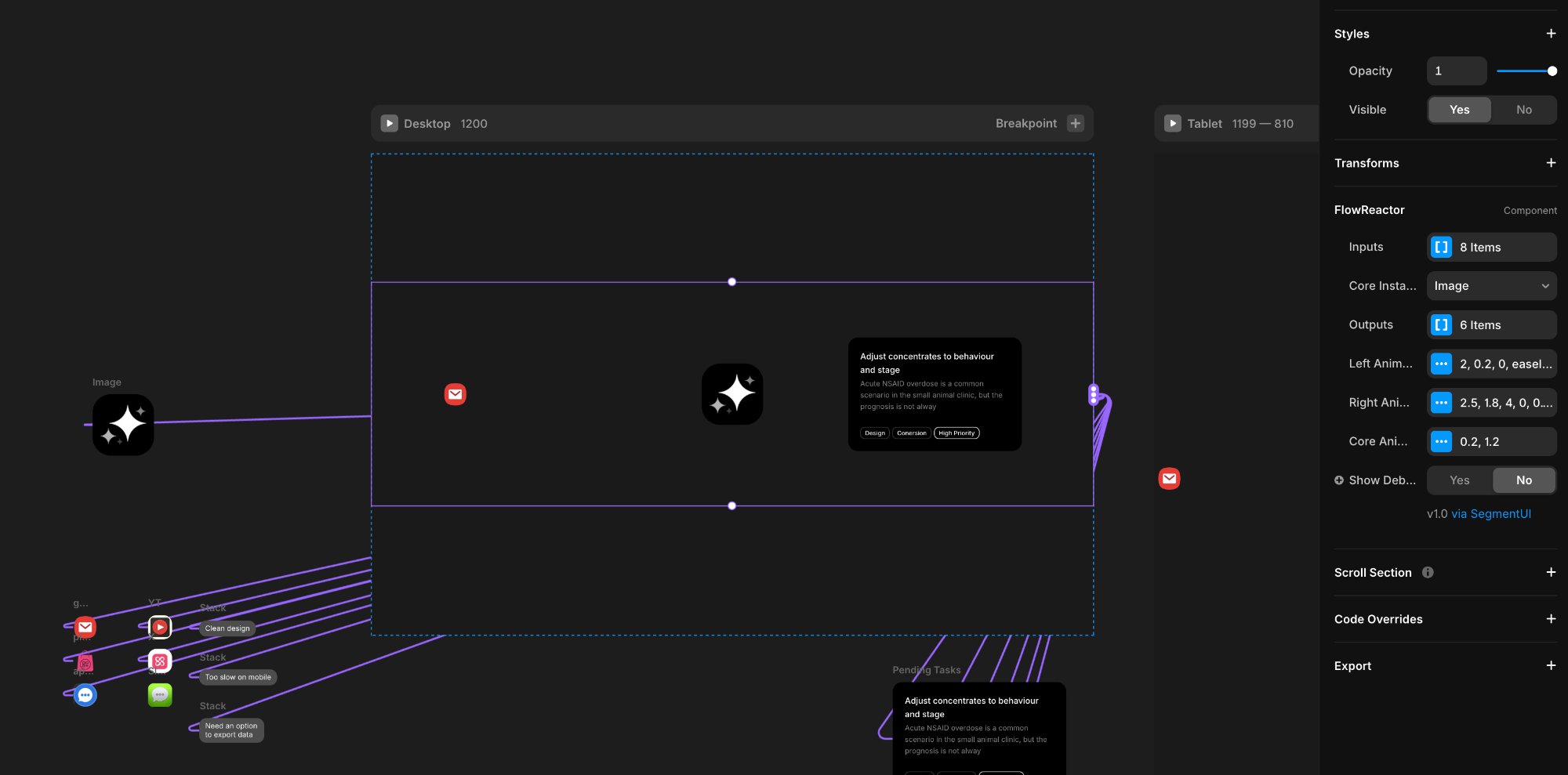Open Right Animation options icon
Viewport: 1568px width, 775px height.
[x=1441, y=403]
